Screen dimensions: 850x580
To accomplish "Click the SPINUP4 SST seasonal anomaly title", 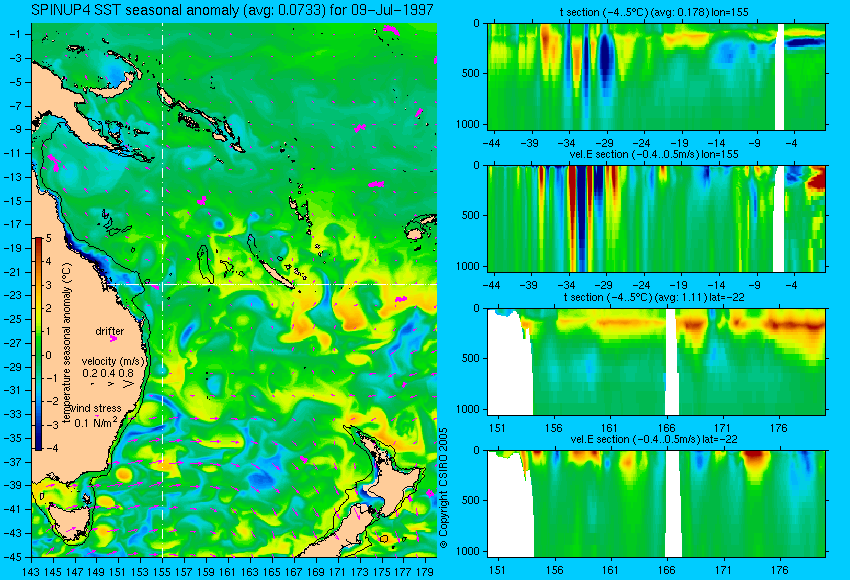I will [232, 10].
